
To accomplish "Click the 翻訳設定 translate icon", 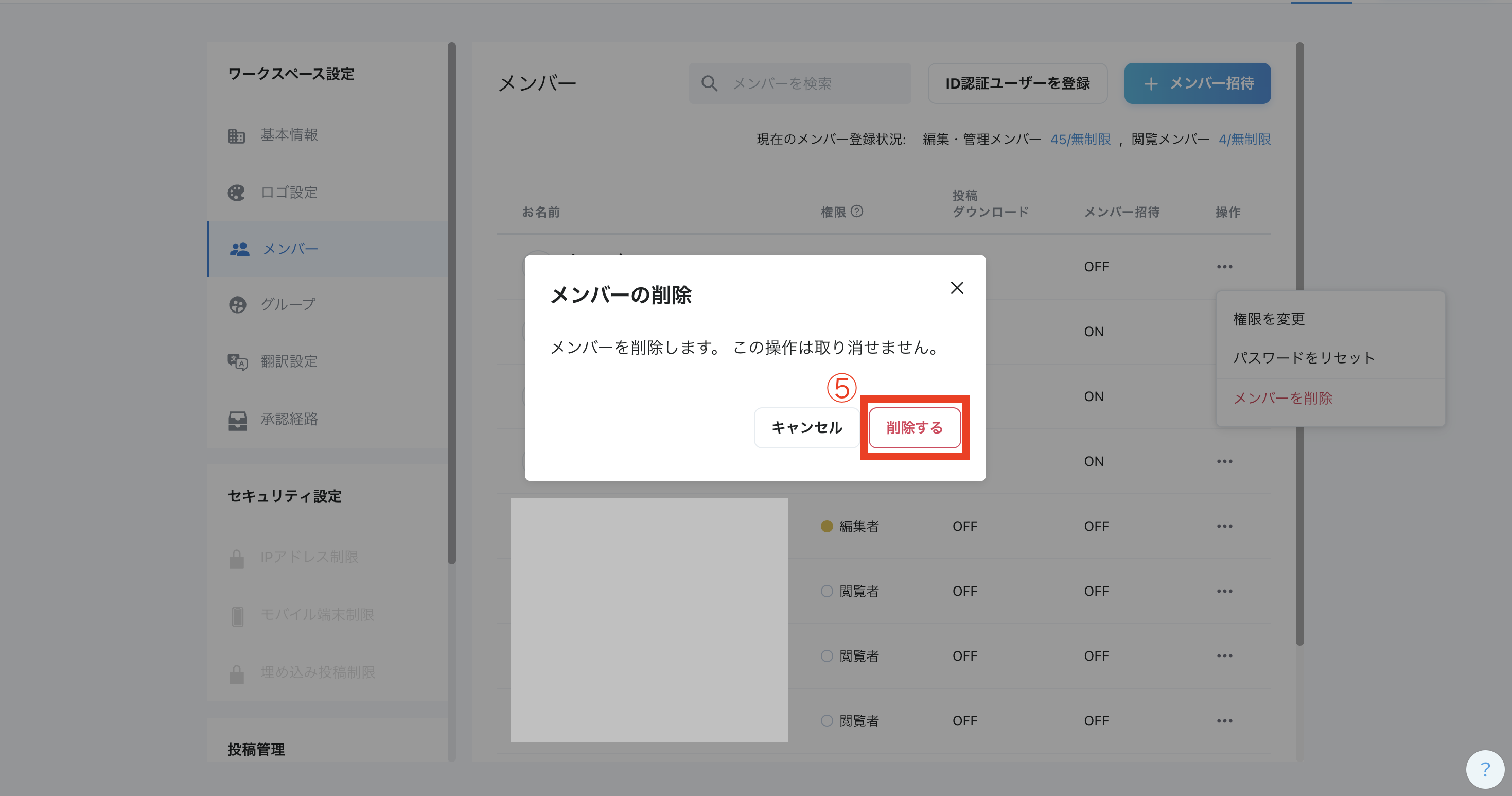I will tap(237, 361).
